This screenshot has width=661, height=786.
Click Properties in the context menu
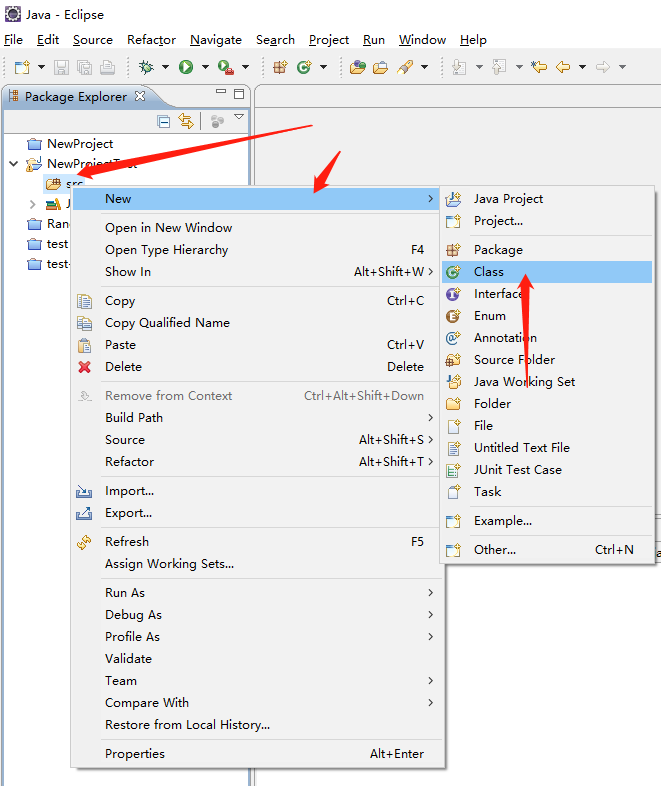coord(135,754)
